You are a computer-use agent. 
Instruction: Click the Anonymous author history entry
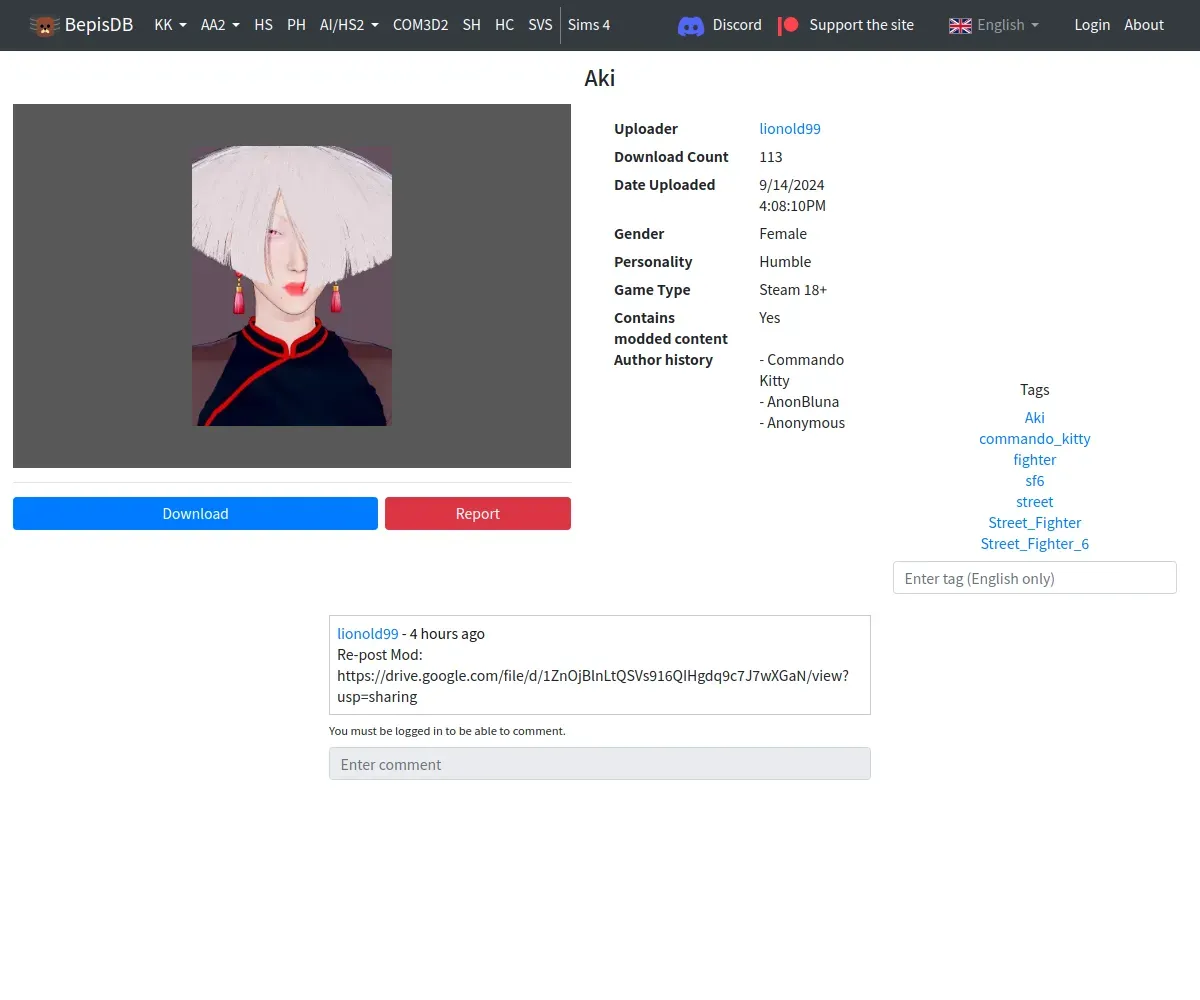point(802,422)
